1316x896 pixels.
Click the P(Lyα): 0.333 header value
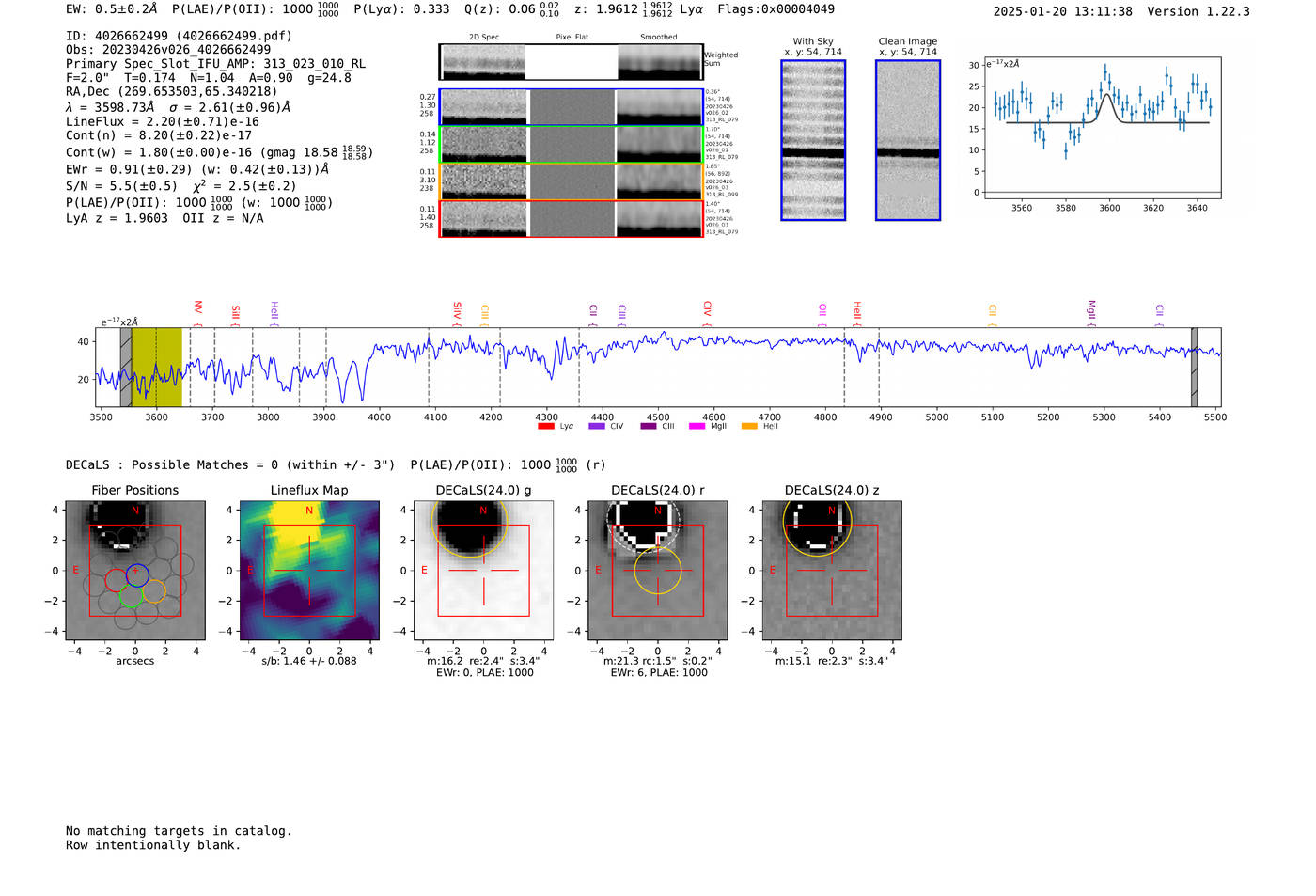coord(401,9)
